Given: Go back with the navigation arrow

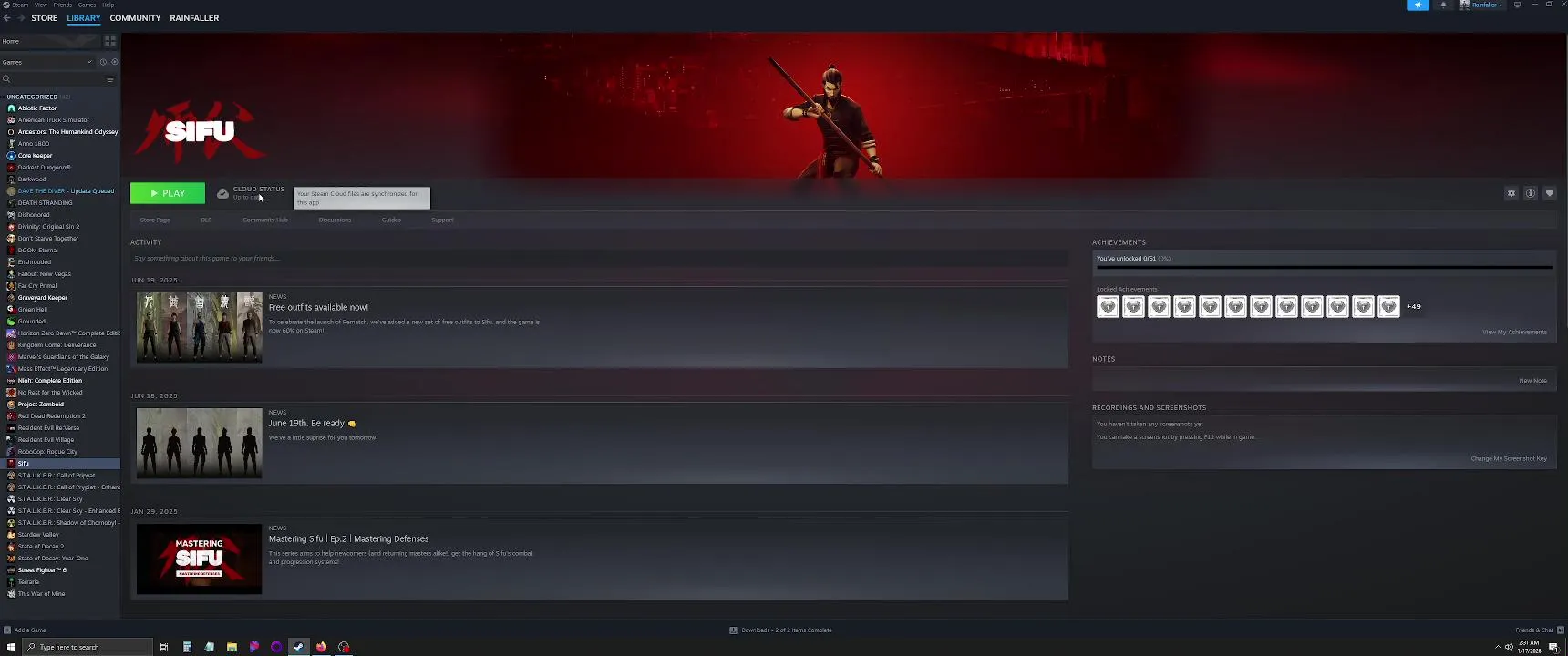Looking at the screenshot, I should coord(7,18).
